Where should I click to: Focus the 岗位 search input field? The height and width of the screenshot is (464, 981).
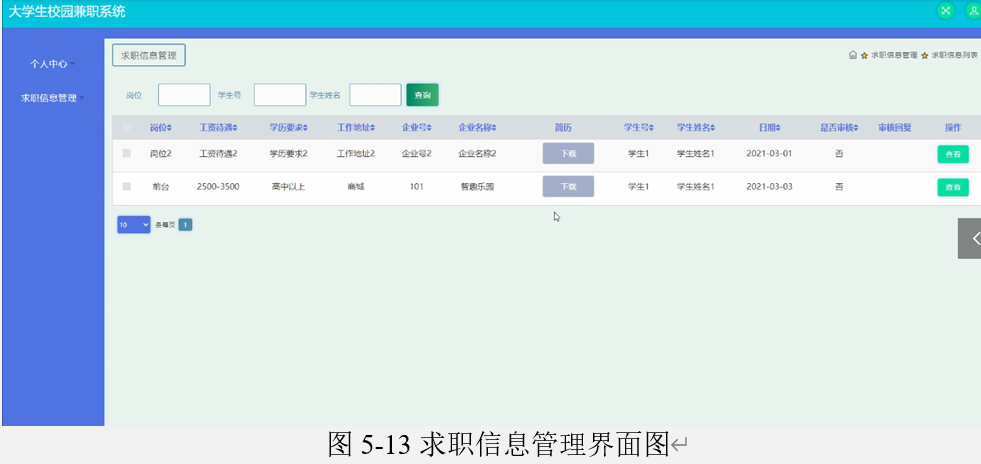pyautogui.click(x=184, y=95)
